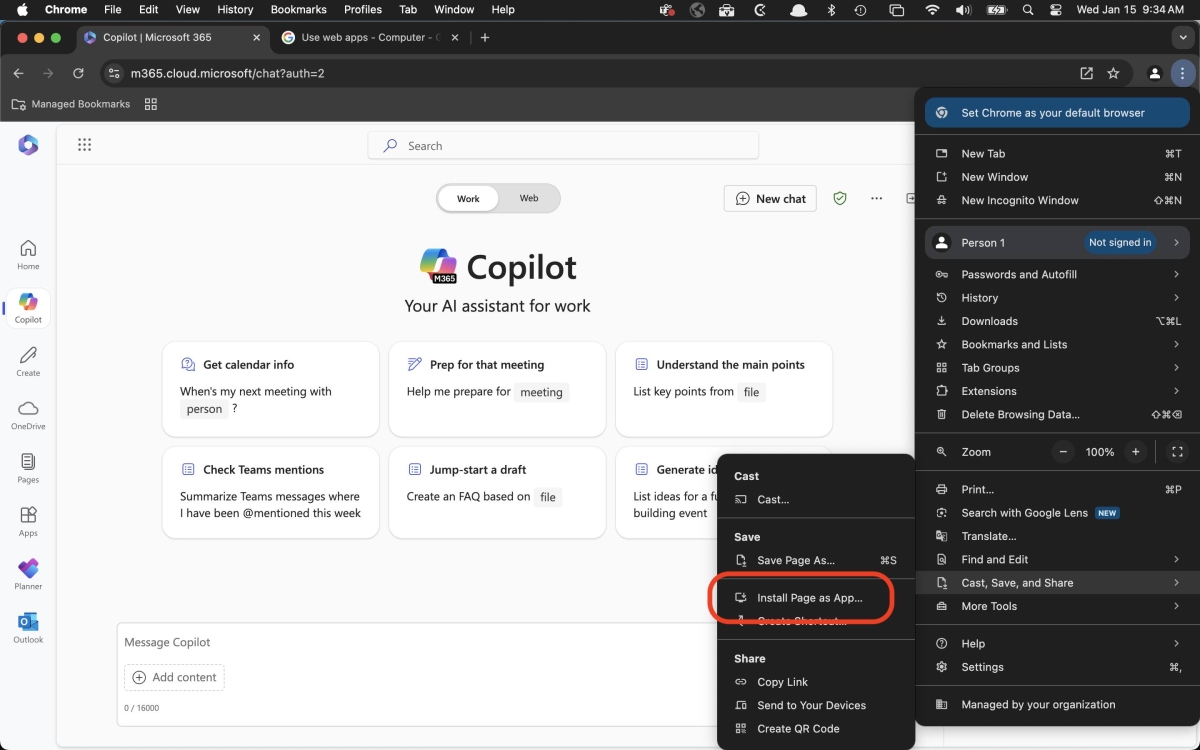Open Settings from the Chrome menu
1200x750 pixels.
tap(1057, 667)
